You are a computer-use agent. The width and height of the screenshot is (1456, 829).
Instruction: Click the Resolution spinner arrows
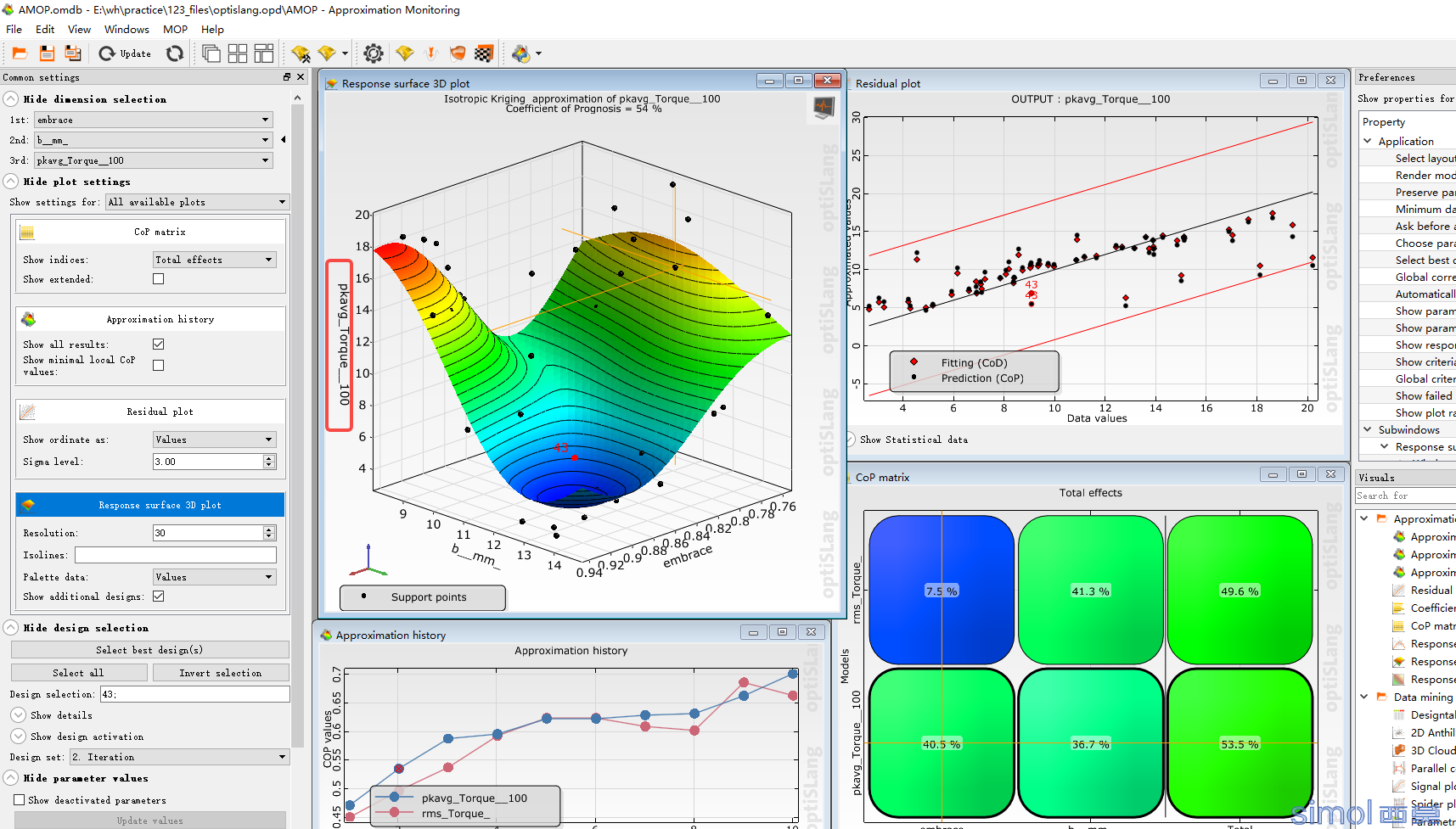[269, 533]
